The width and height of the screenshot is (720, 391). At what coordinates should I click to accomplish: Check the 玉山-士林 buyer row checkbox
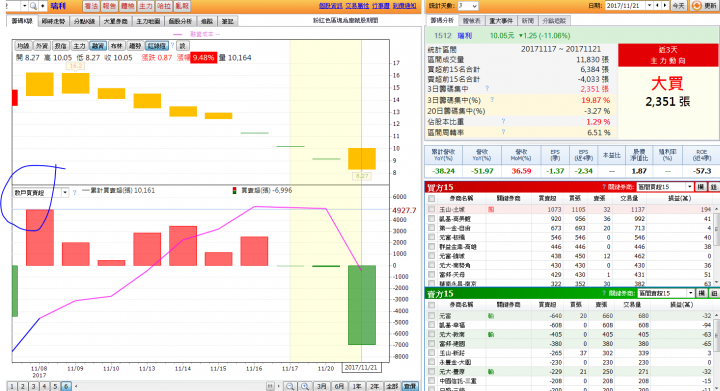pos(432,209)
